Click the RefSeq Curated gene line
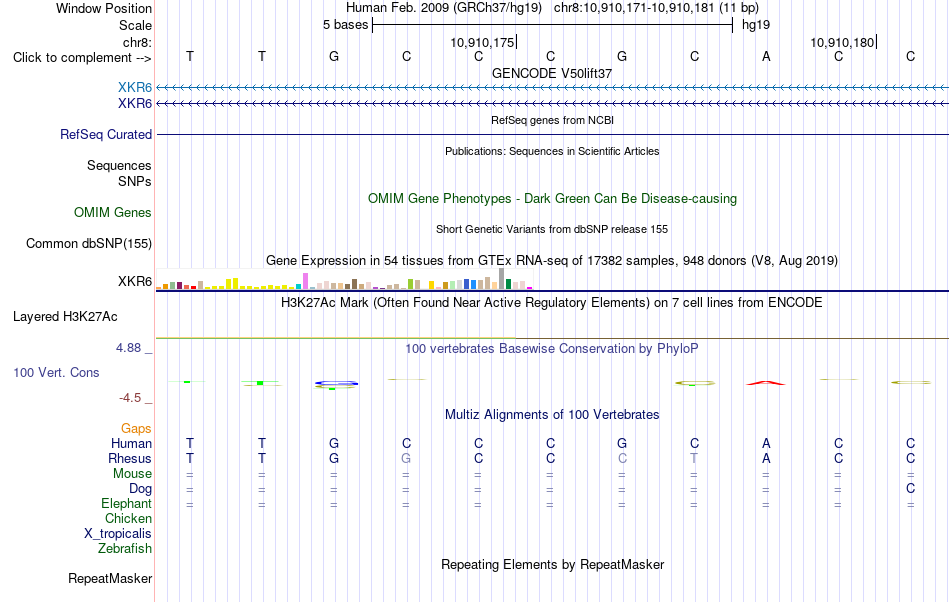 pos(553,134)
